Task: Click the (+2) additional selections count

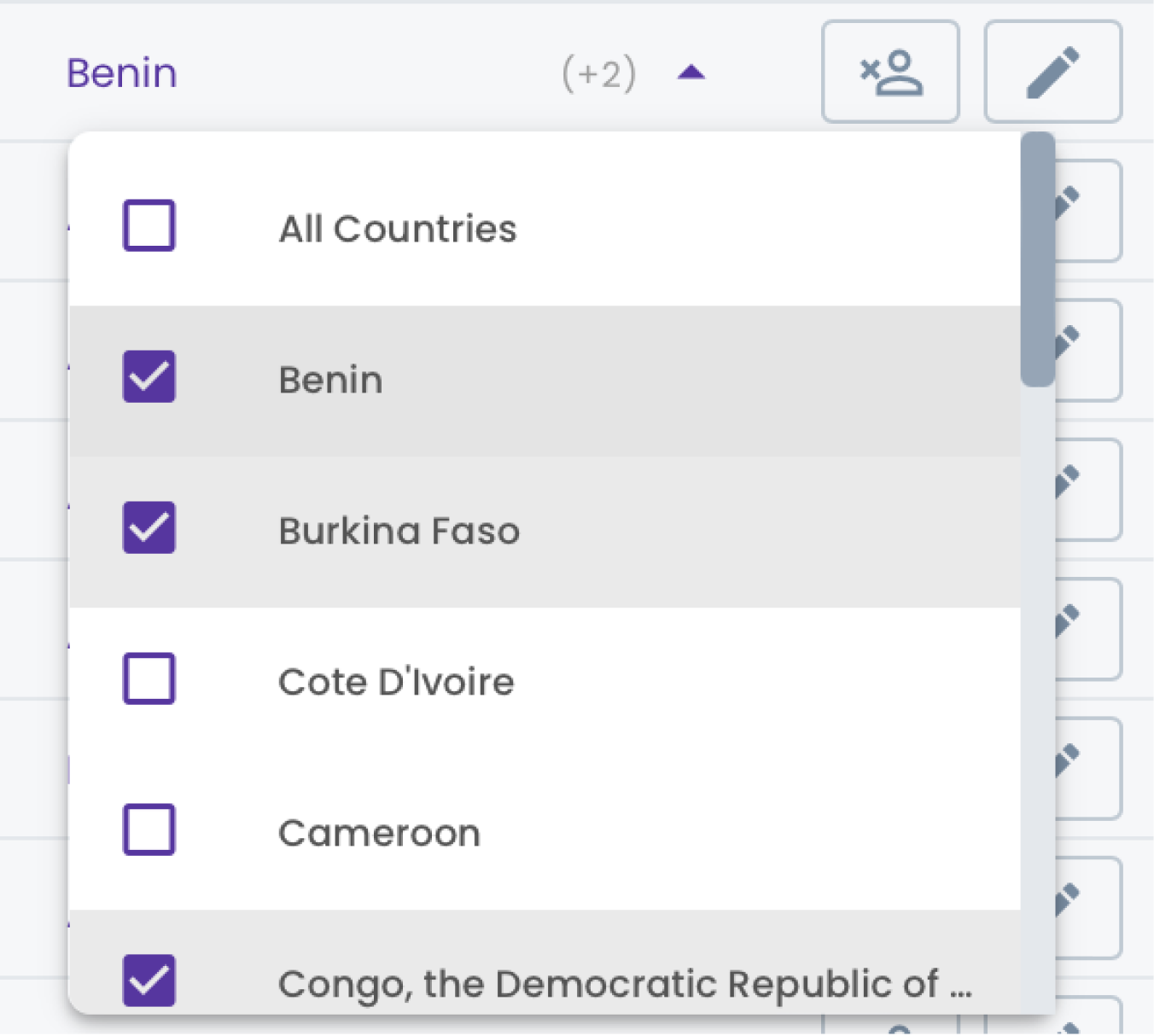Action: 599,74
